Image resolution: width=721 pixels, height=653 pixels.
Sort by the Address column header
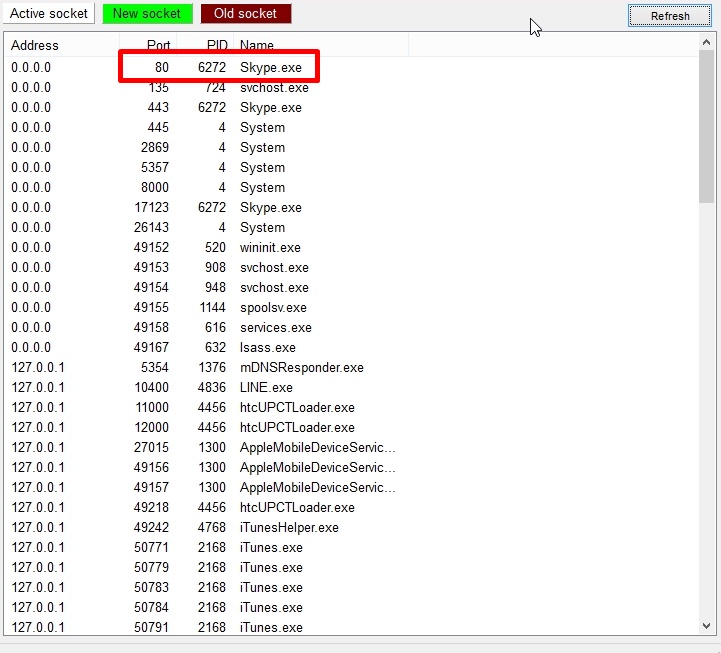pos(62,45)
